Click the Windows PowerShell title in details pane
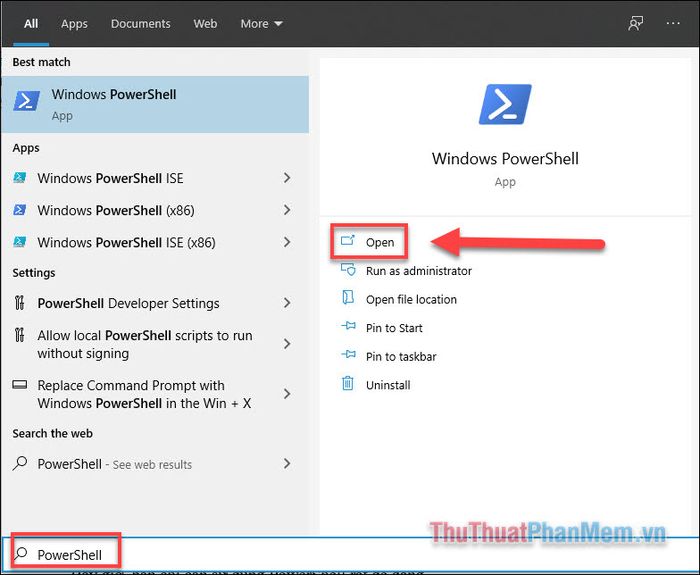 coord(505,158)
